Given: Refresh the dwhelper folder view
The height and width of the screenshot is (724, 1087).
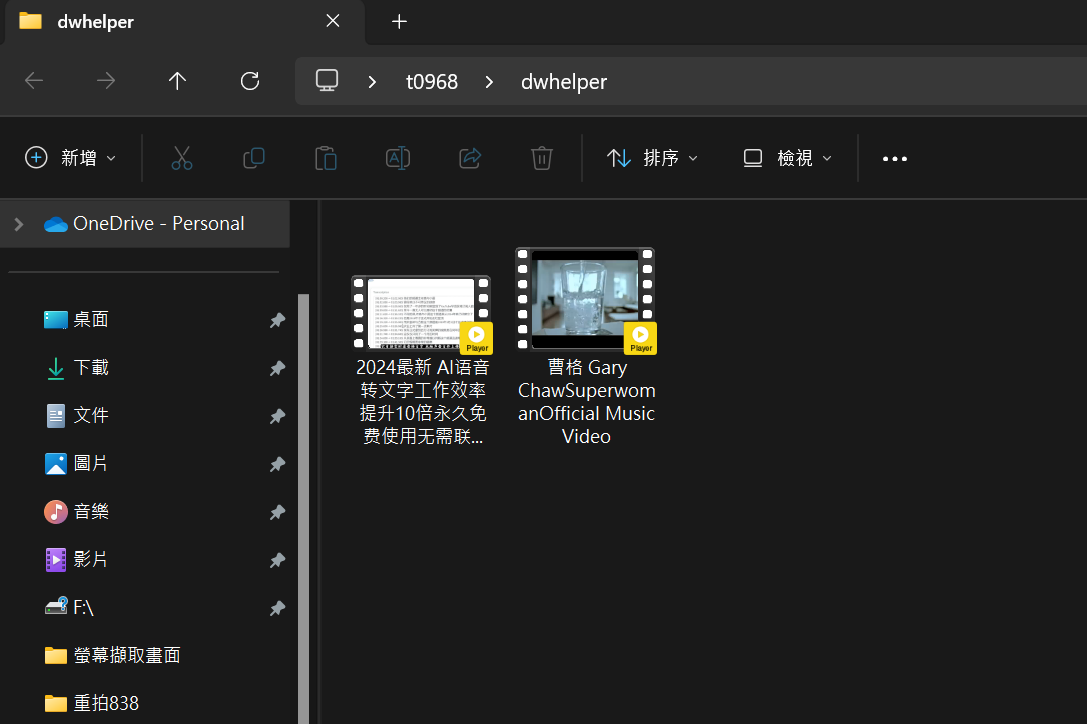Looking at the screenshot, I should (x=250, y=81).
